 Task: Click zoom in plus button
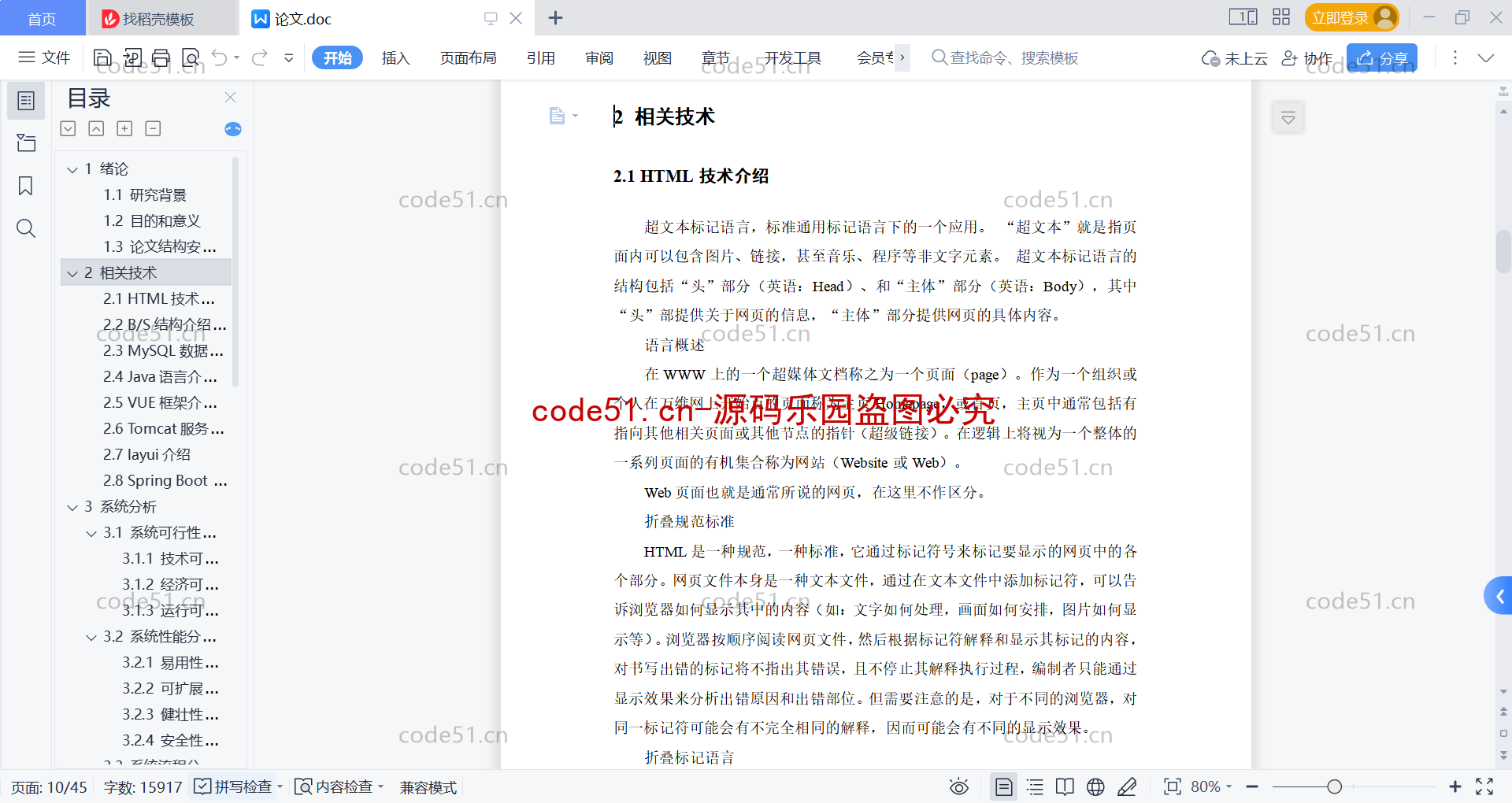coord(1455,786)
